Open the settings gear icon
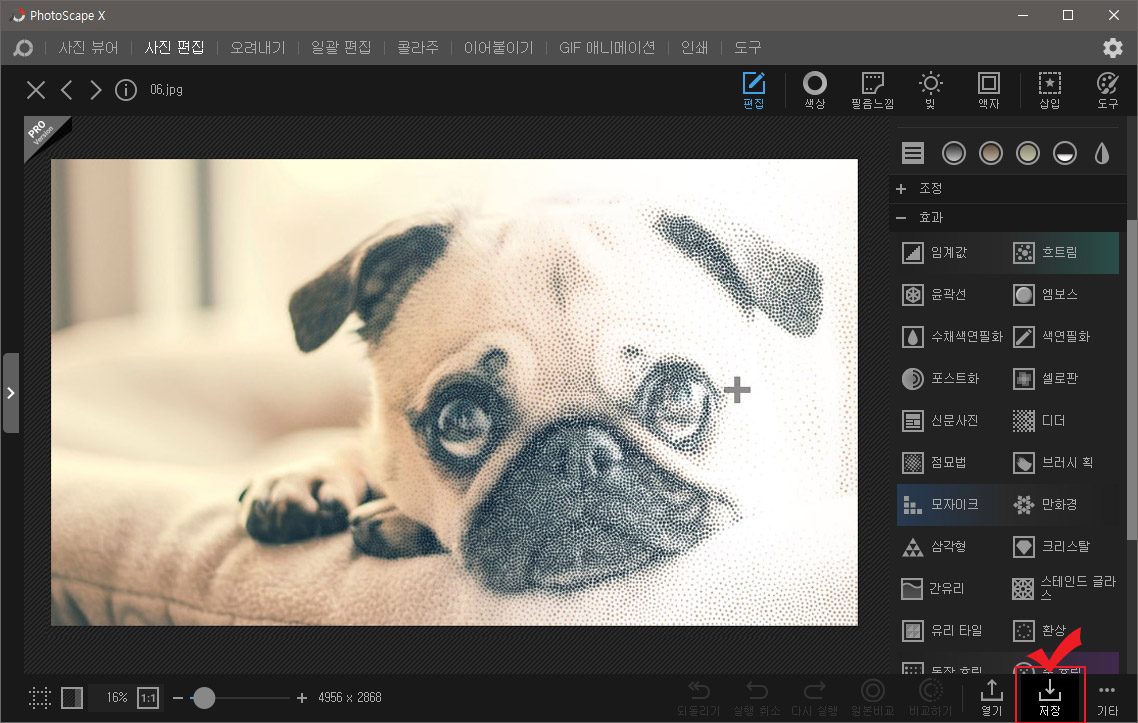1138x723 pixels. [1113, 48]
